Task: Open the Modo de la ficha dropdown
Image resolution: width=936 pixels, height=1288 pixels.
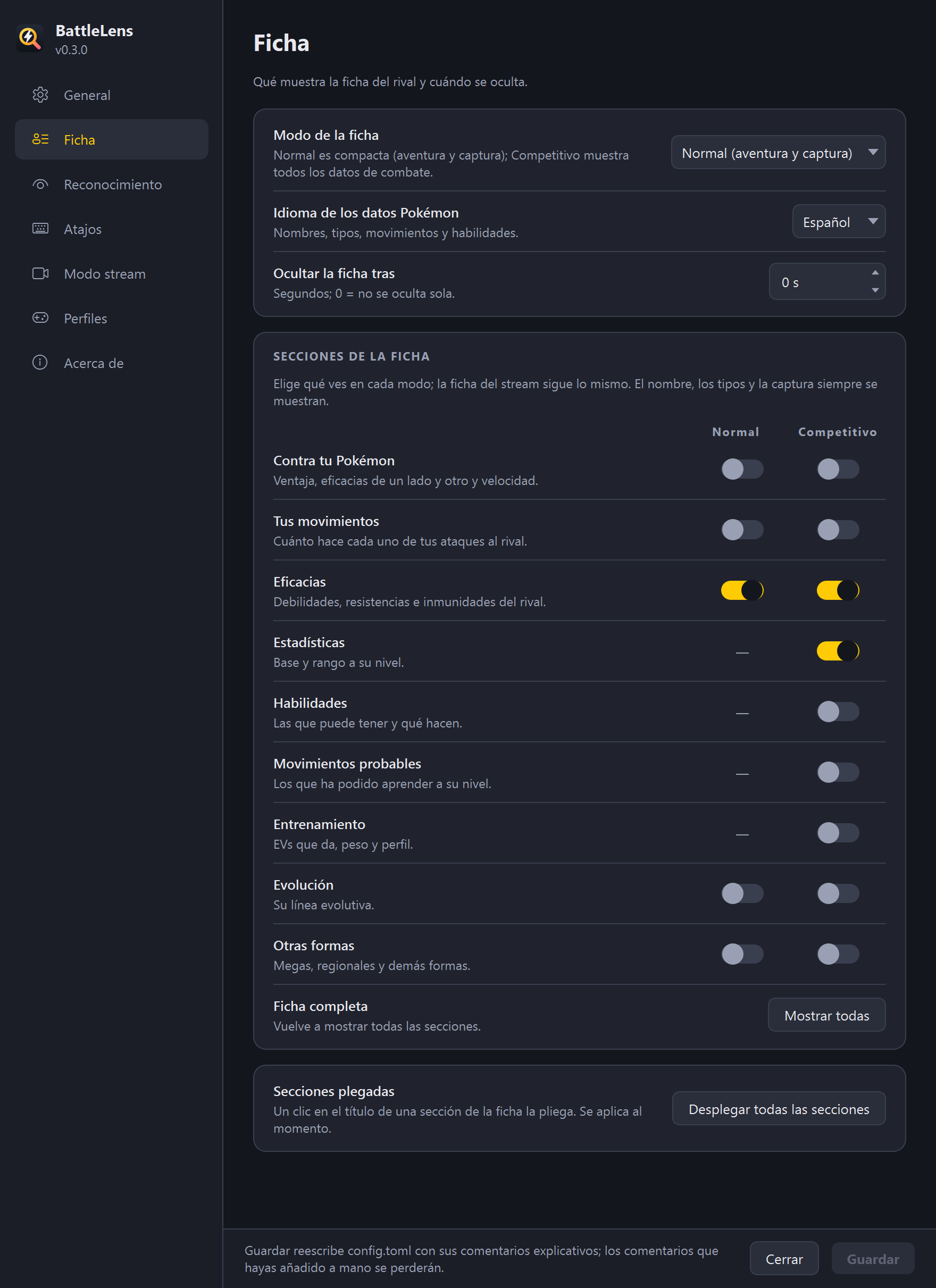Action: [x=778, y=152]
